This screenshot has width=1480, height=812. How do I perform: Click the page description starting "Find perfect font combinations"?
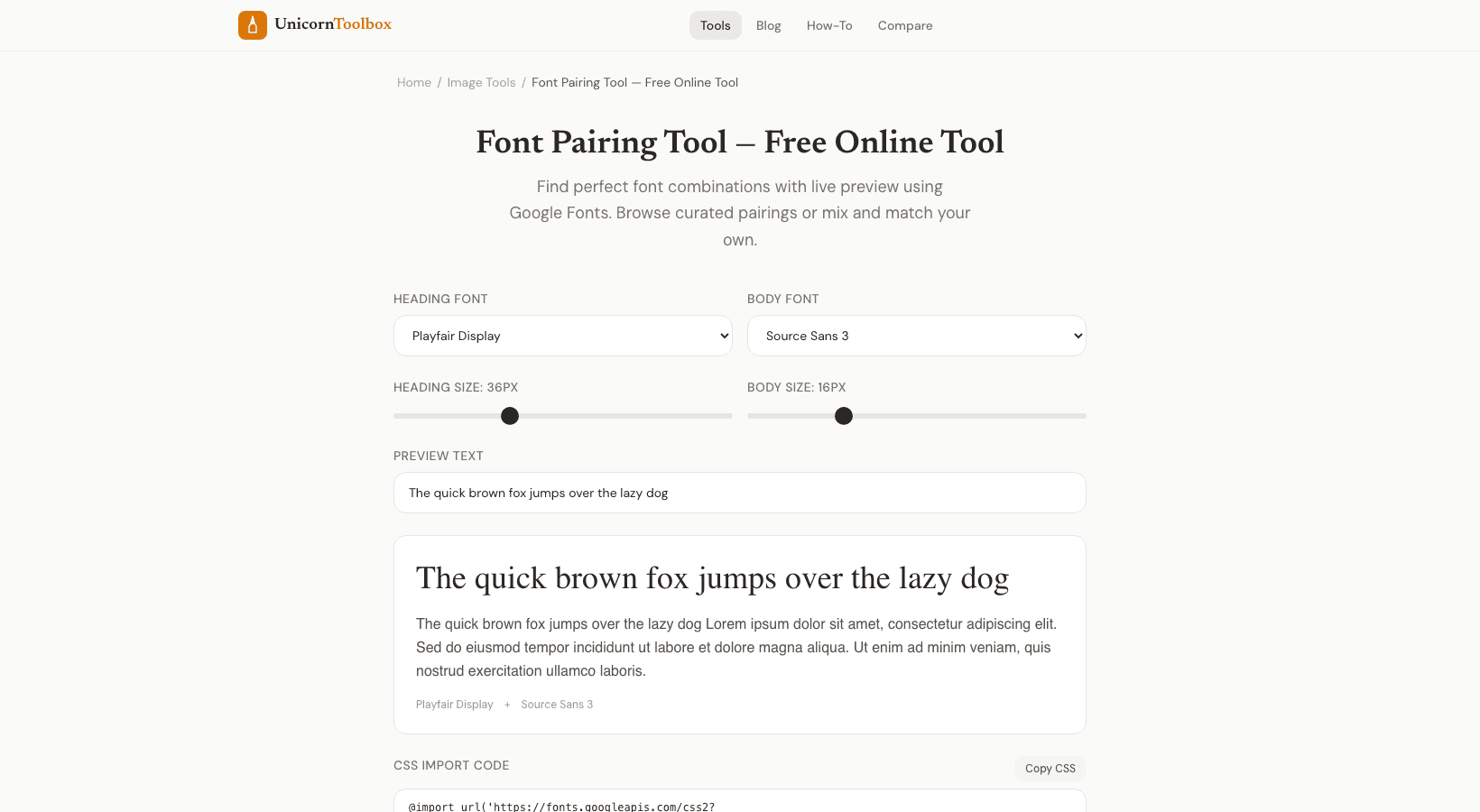click(x=740, y=213)
